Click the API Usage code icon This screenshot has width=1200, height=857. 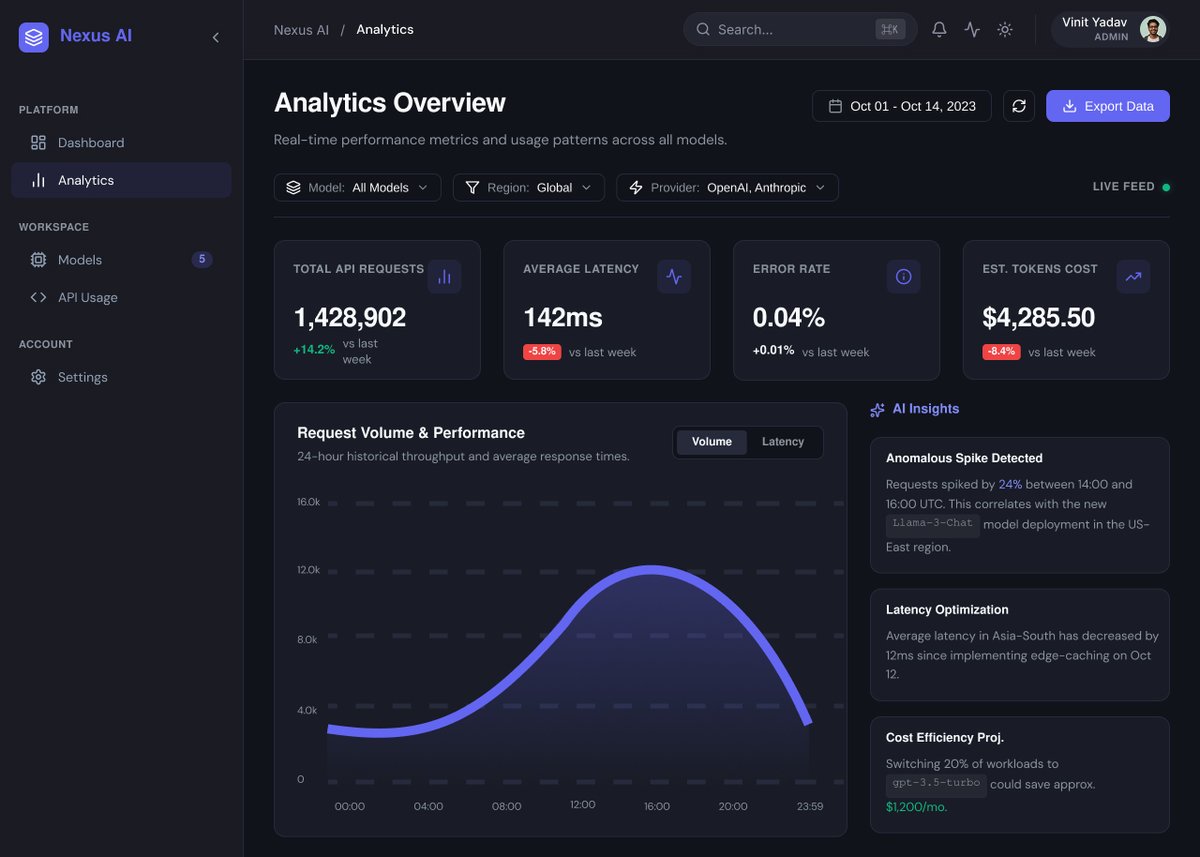click(38, 297)
